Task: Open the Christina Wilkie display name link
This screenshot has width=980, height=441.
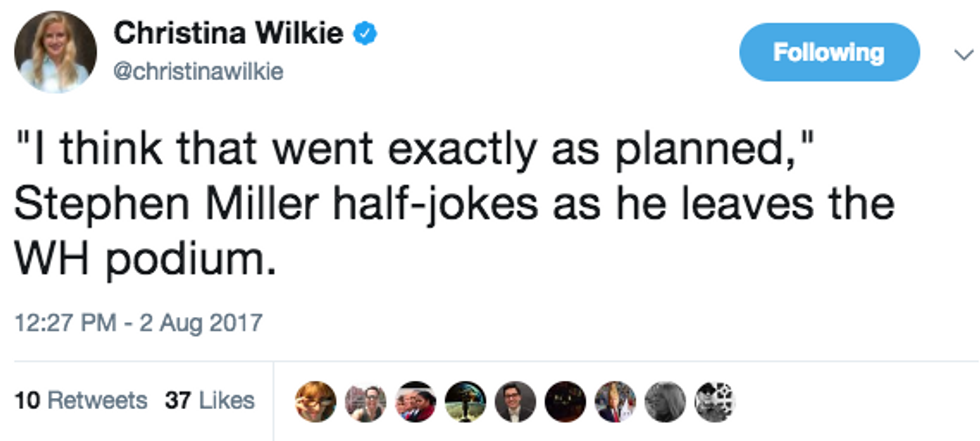Action: 228,32
